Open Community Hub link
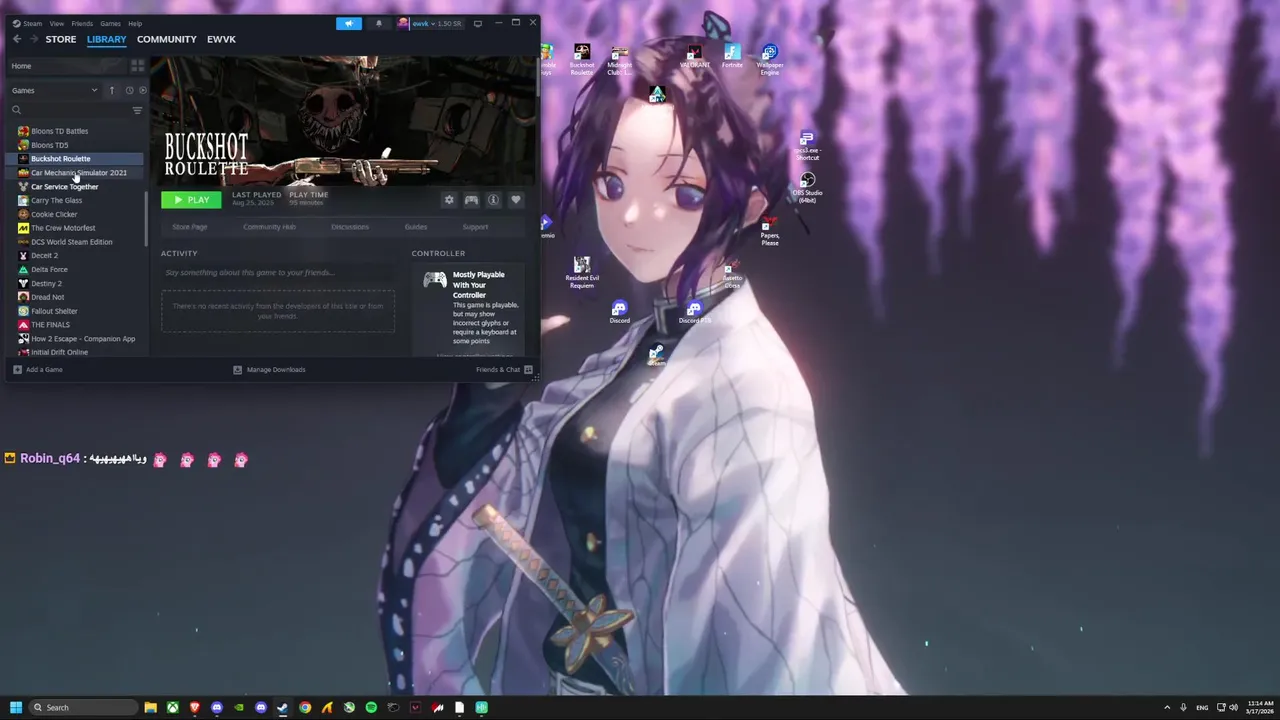Screen dimensions: 1280x720 (269, 227)
